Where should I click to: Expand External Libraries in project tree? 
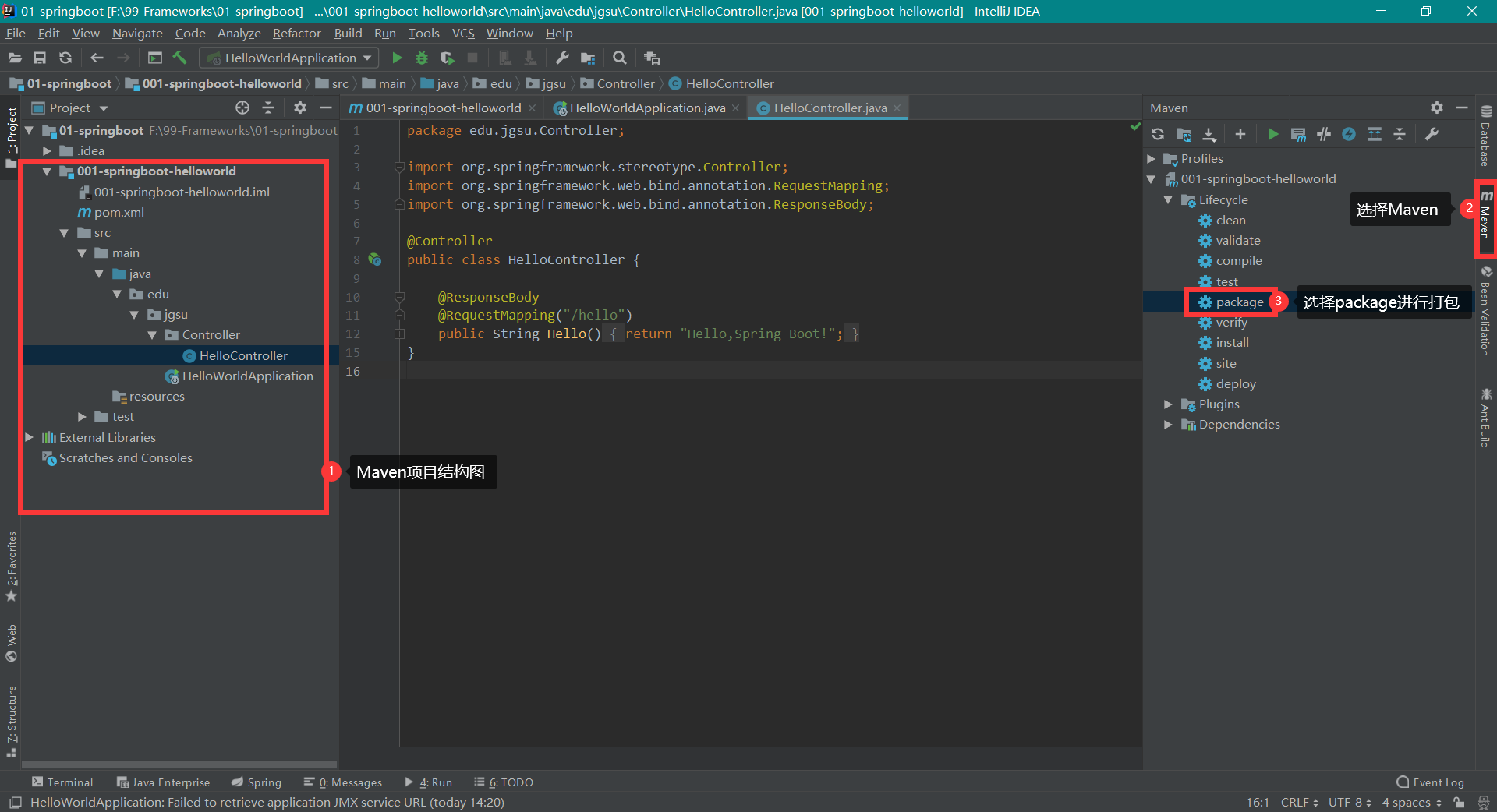(x=30, y=437)
